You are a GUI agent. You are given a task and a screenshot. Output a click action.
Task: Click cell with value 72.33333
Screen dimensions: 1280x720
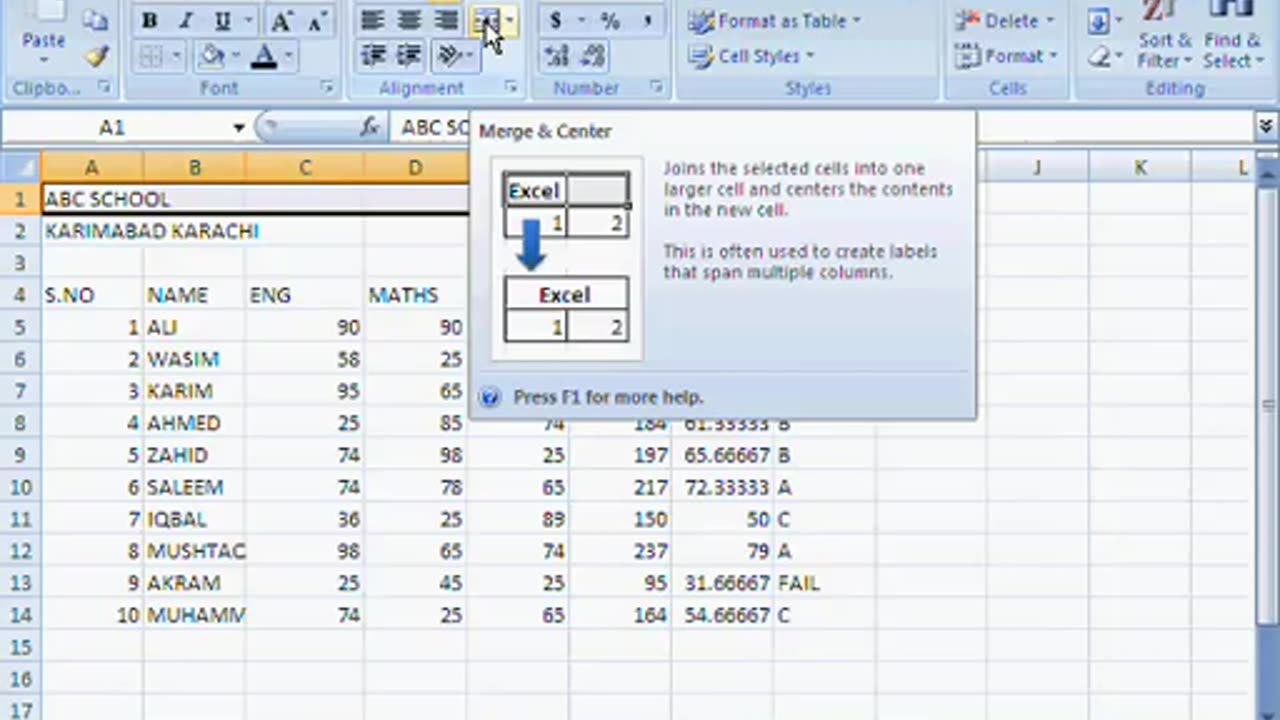[721, 487]
